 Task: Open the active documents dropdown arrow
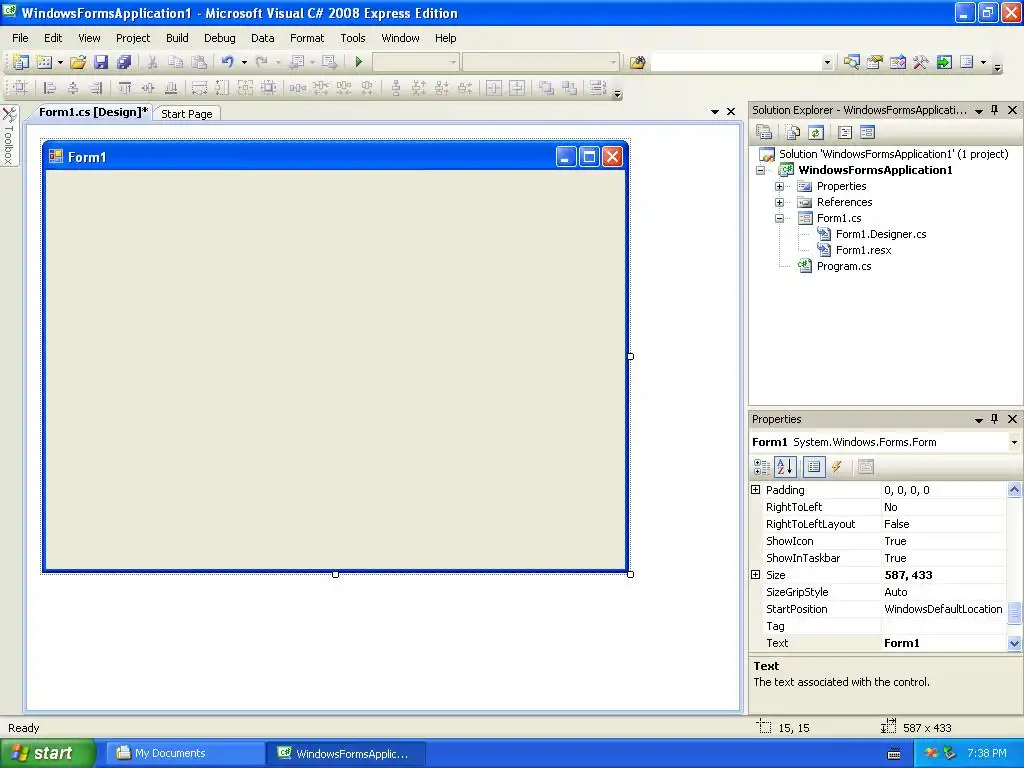pyautogui.click(x=714, y=112)
